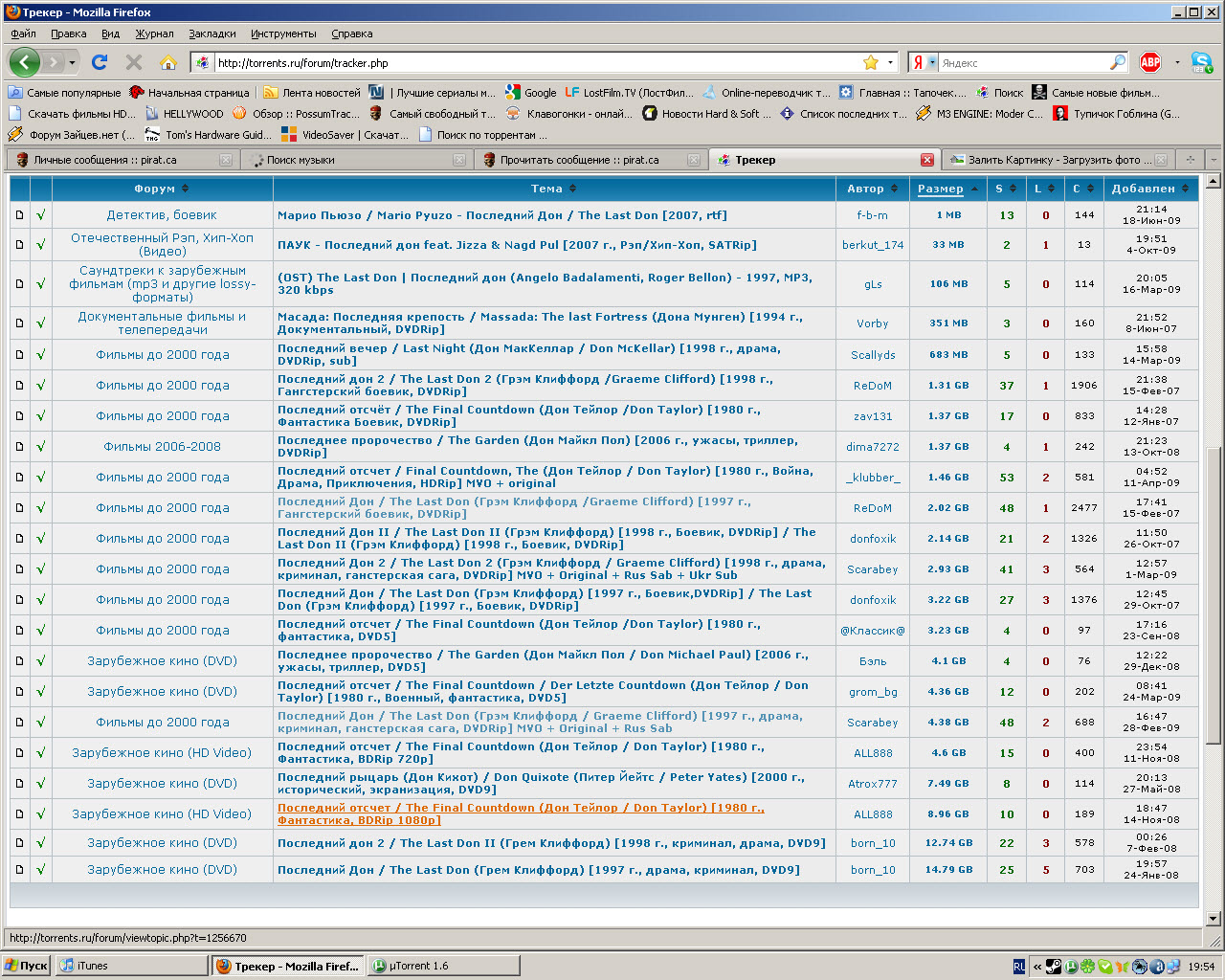Click the page icon in the Дон Кихот row

coord(19,784)
